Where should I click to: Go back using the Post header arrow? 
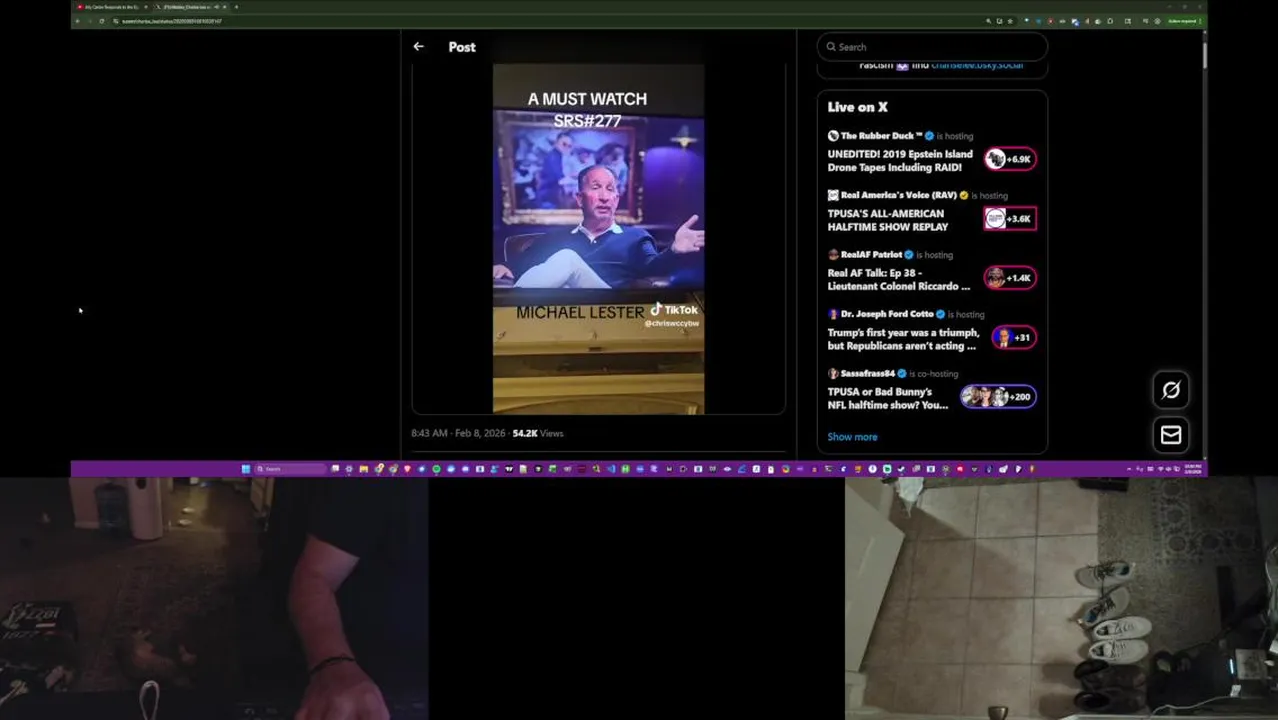418,46
